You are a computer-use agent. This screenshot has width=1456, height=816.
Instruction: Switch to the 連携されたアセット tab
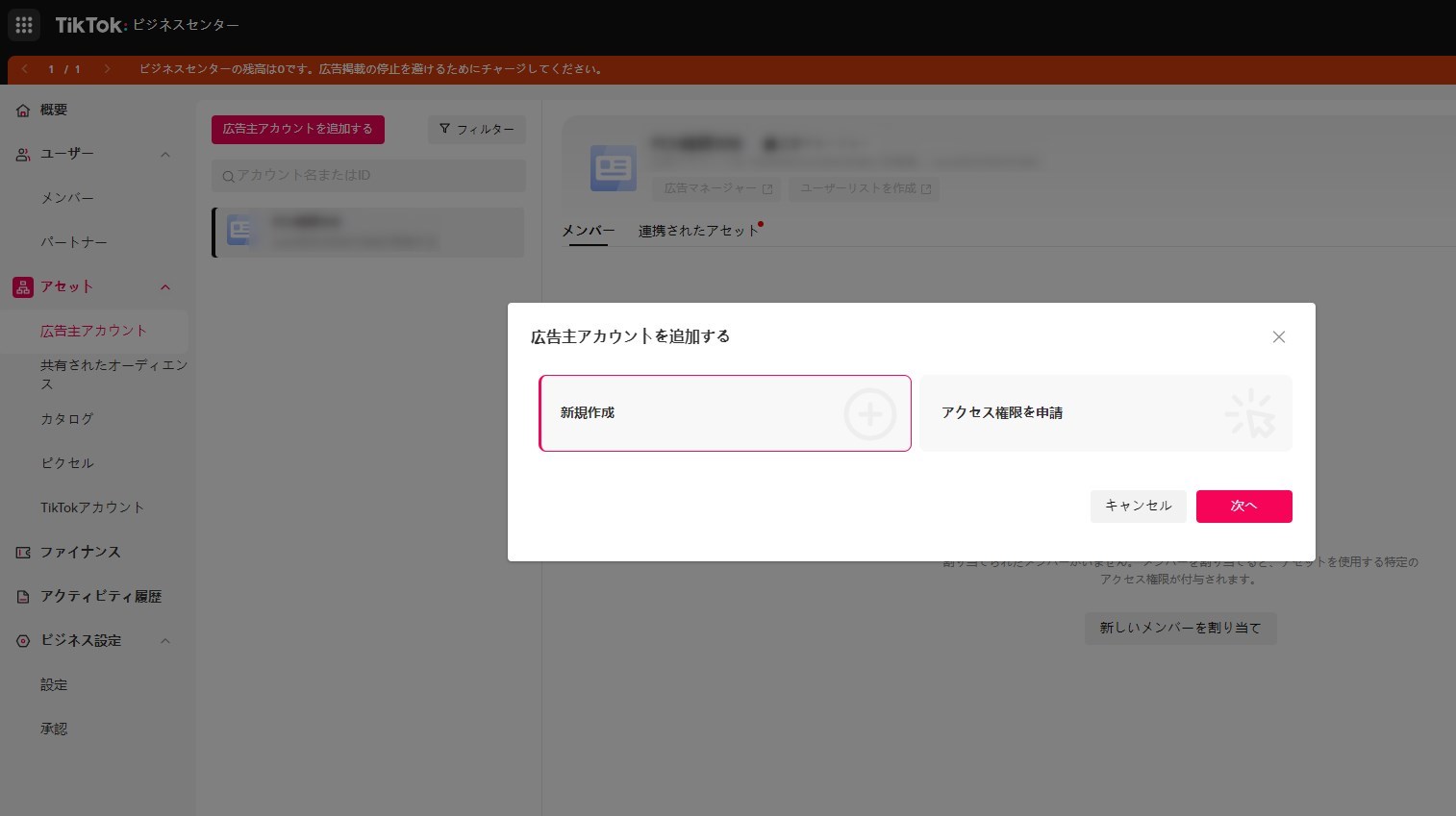click(x=698, y=231)
